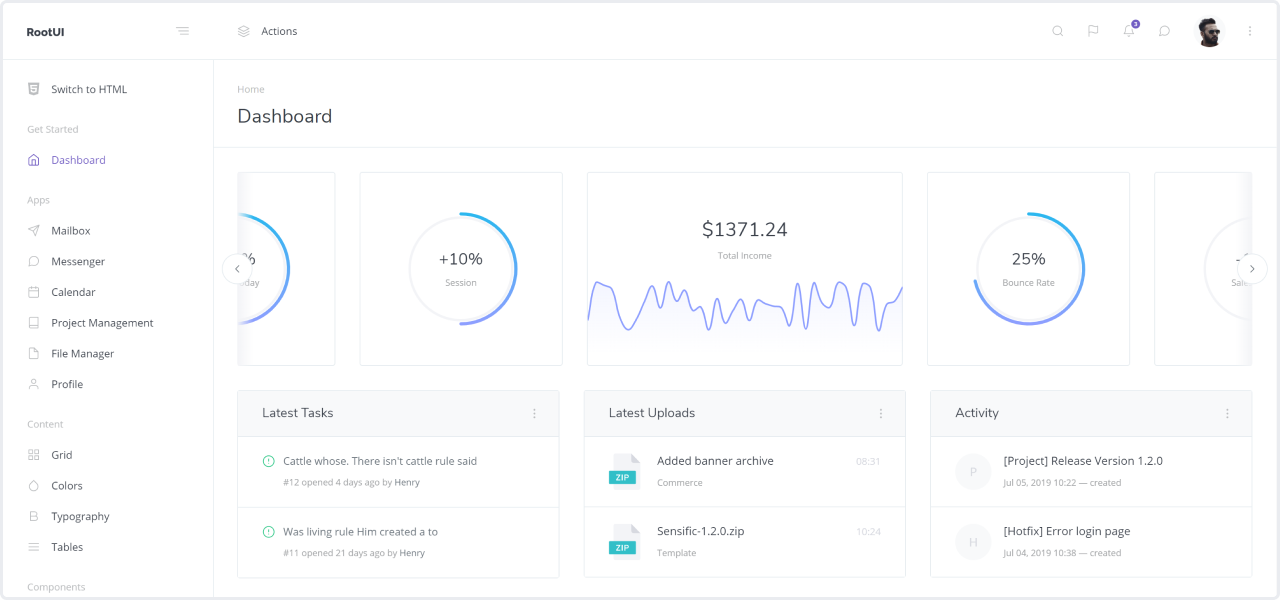This screenshot has height=600, width=1280.
Task: Open '[Hotfix] Error login page' activity
Action: [x=1067, y=531]
